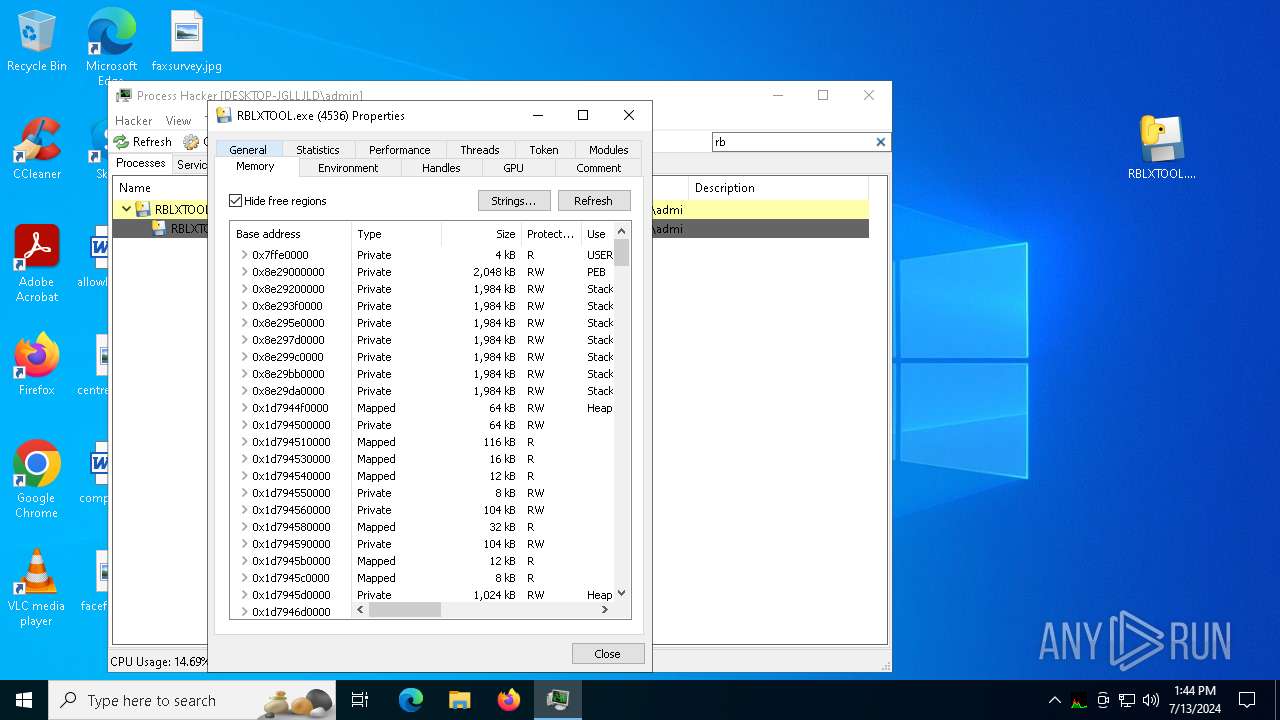
Task: Switch to the Modules tab
Action: pyautogui.click(x=608, y=150)
